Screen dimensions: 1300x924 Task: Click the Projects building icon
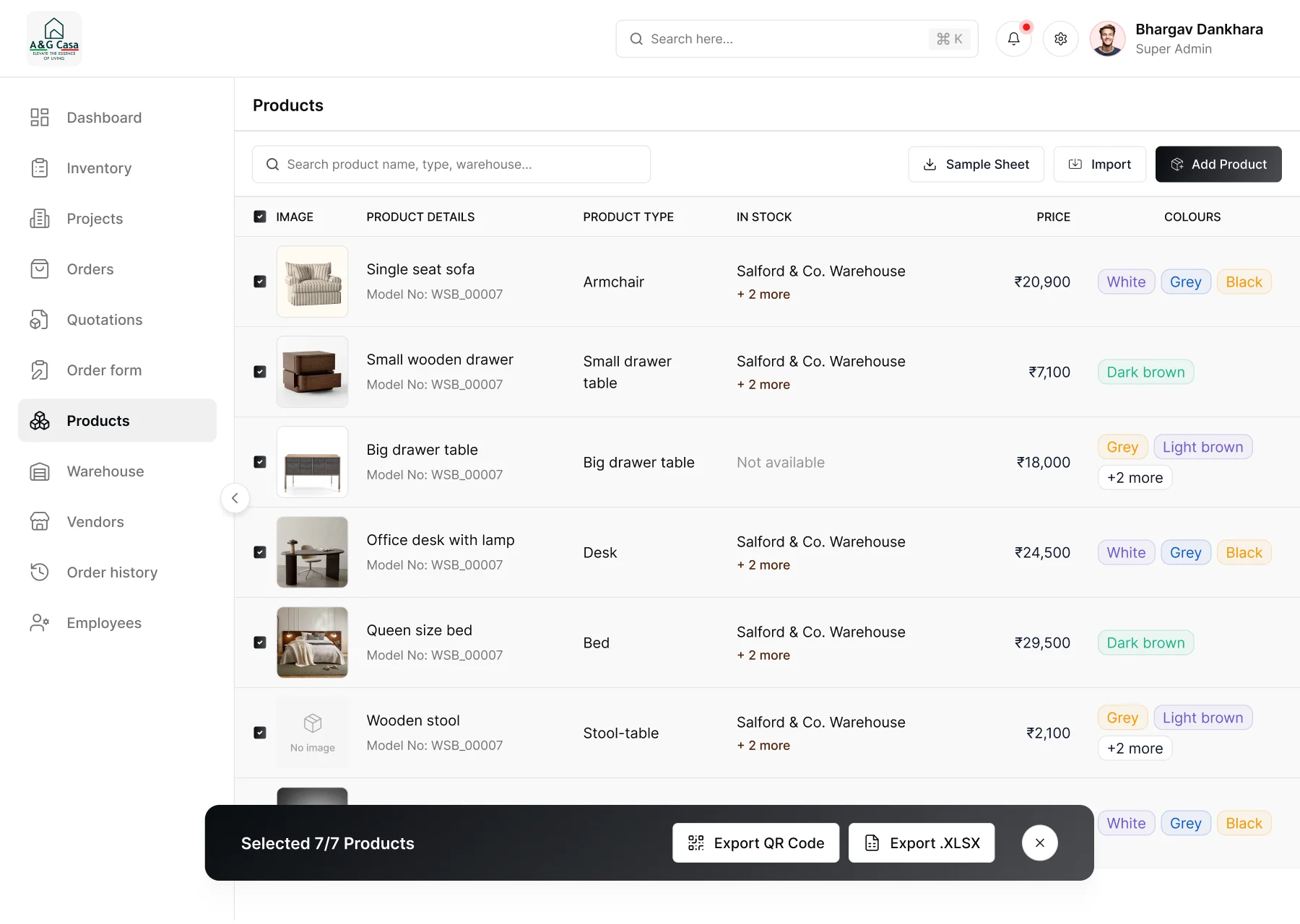tap(40, 219)
